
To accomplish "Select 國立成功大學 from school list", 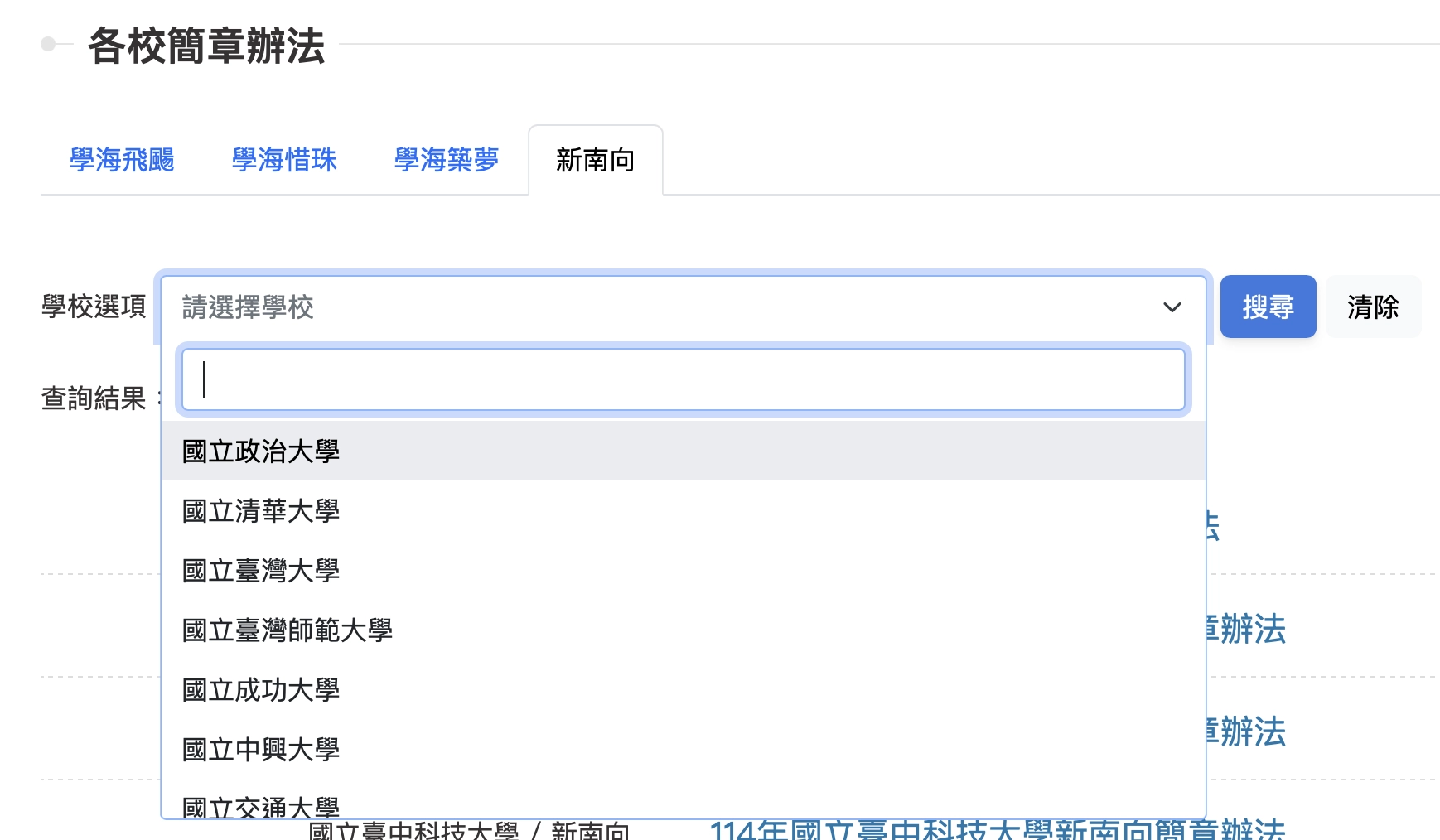I will click(261, 690).
